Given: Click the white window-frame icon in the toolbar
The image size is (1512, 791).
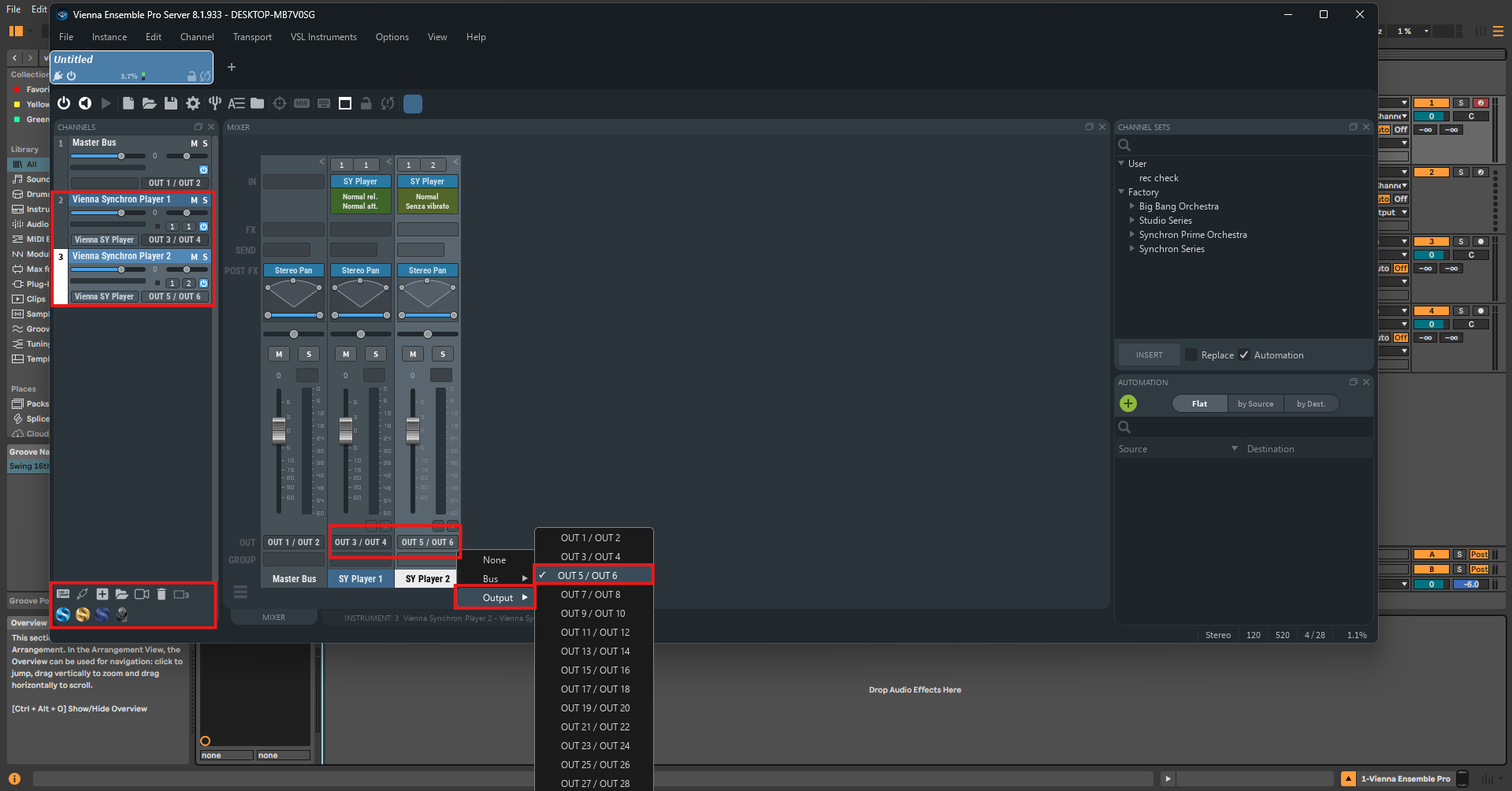Looking at the screenshot, I should point(345,103).
